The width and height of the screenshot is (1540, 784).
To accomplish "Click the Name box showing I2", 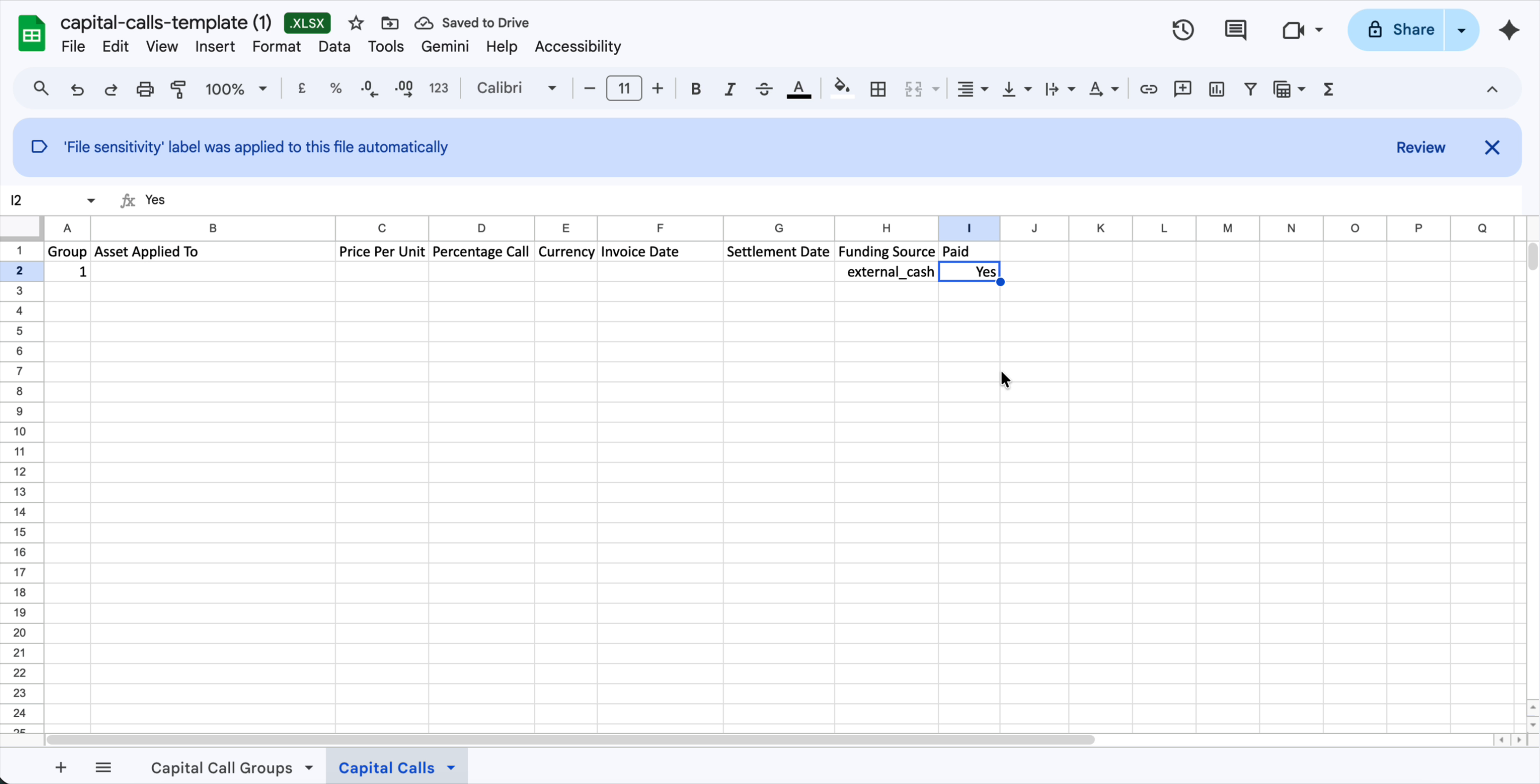I will click(x=52, y=200).
